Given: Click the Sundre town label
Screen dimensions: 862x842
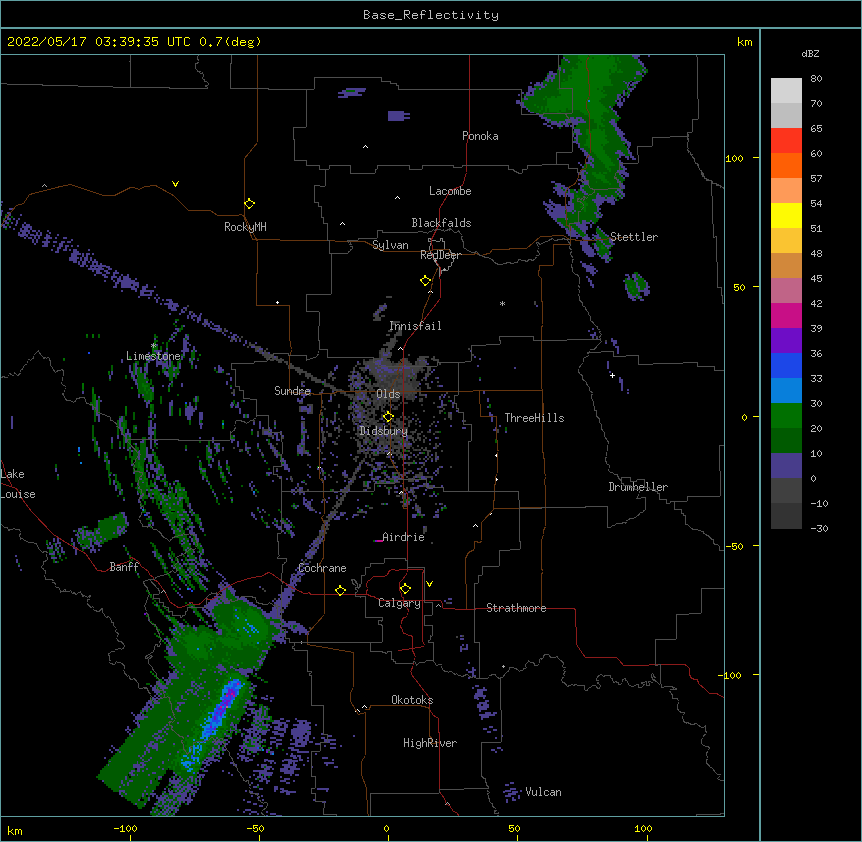Looking at the screenshot, I should click(292, 391).
